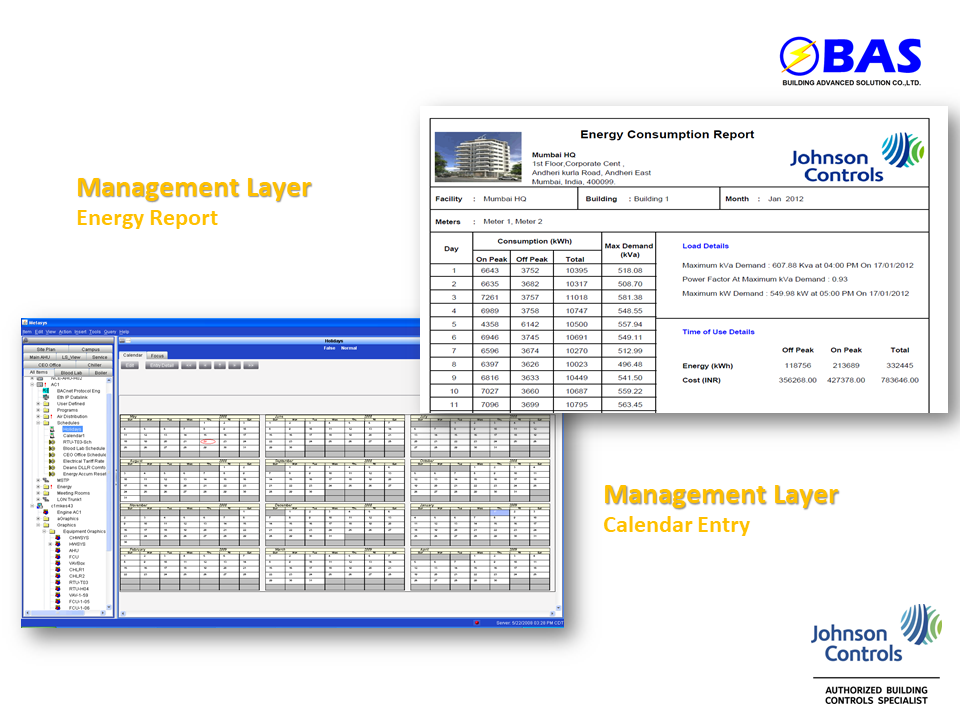Expand the Energy folder
The height and width of the screenshot is (720, 960).
(x=38, y=487)
